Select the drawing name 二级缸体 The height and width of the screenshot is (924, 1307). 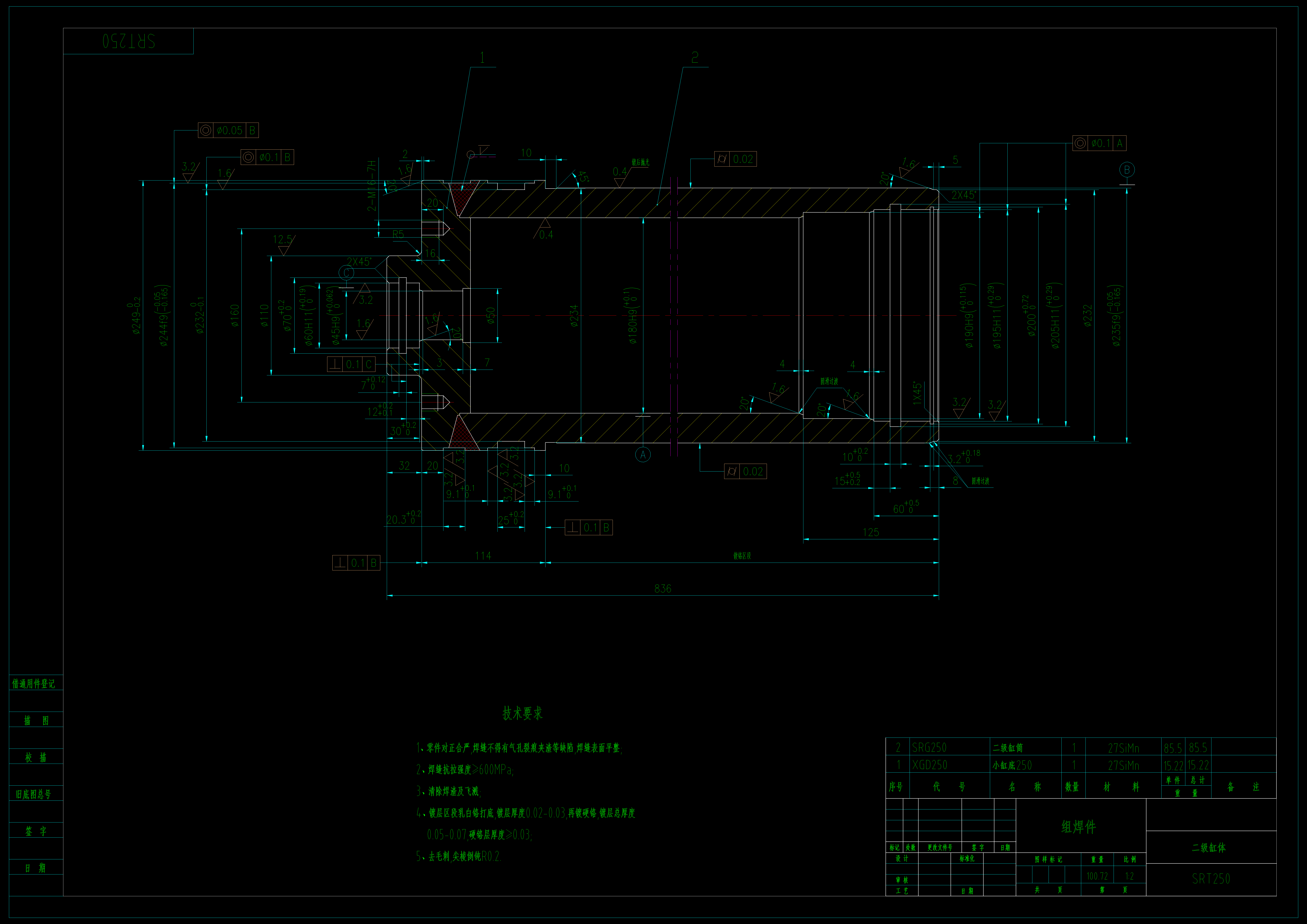click(x=1209, y=848)
